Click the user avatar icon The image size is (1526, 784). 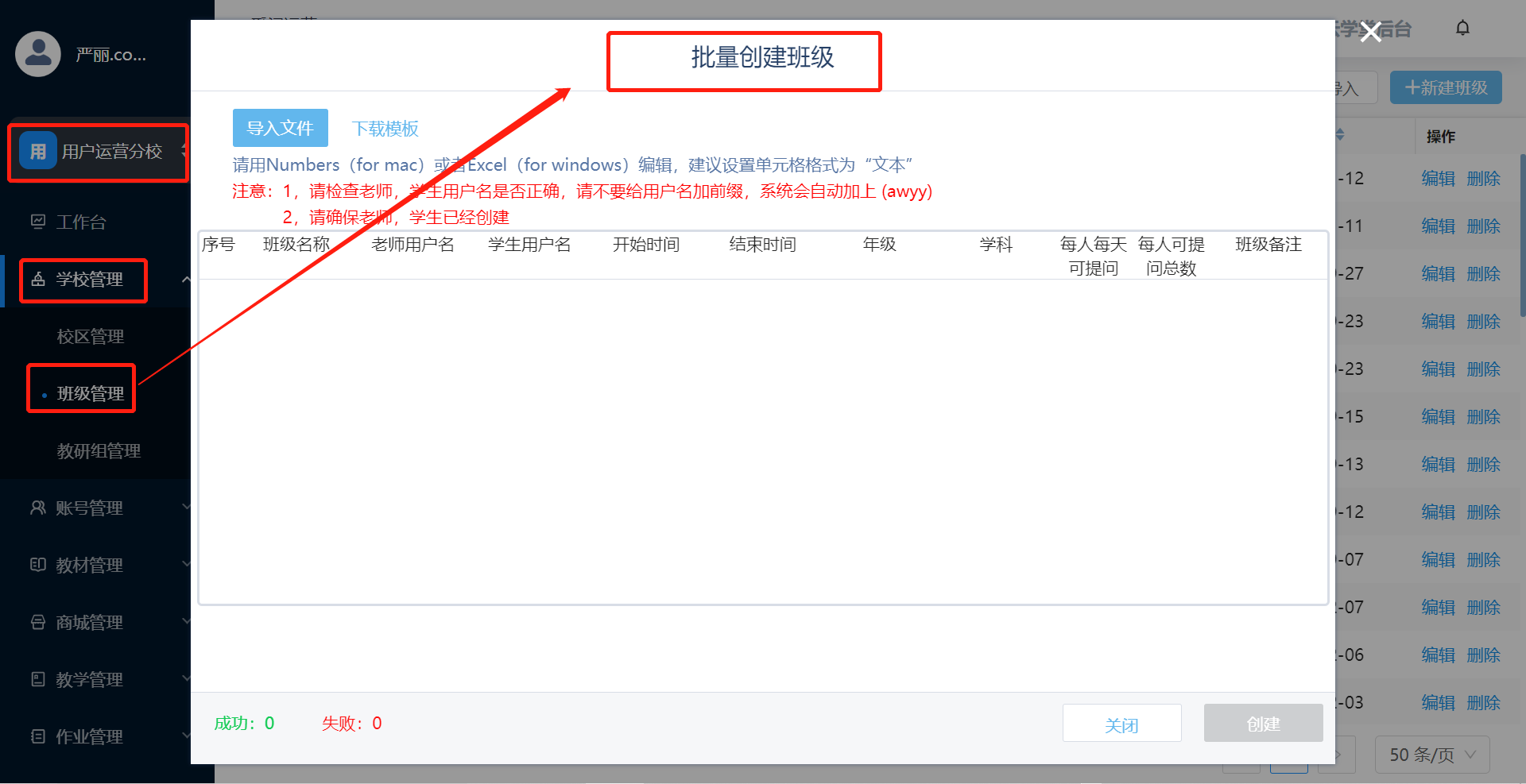38,54
